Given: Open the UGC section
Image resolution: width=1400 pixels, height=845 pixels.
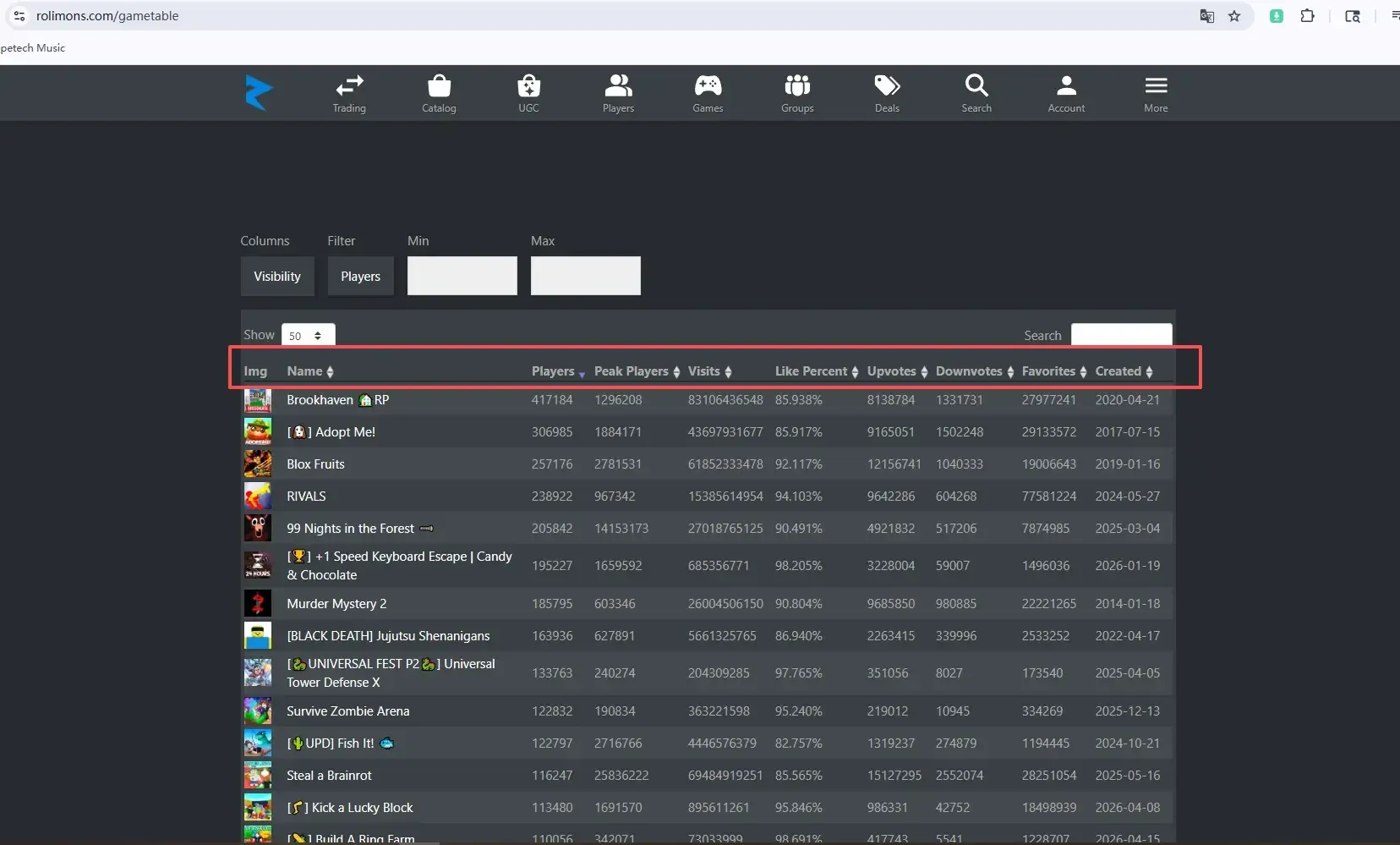Looking at the screenshot, I should pyautogui.click(x=528, y=93).
